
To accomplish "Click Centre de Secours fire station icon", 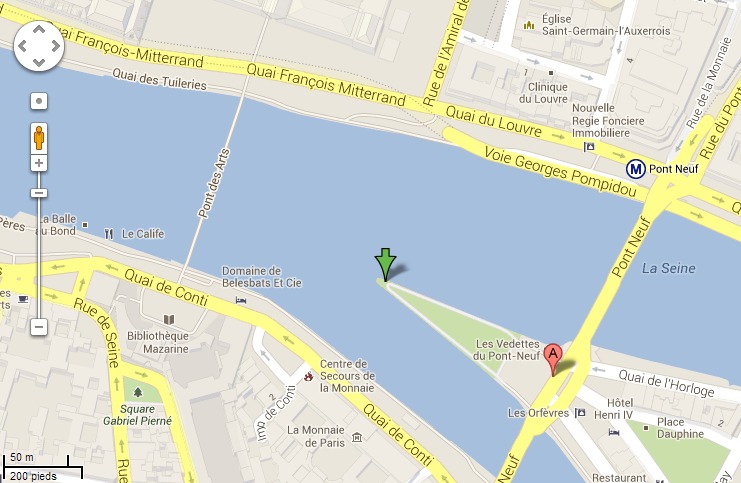I will click(309, 377).
